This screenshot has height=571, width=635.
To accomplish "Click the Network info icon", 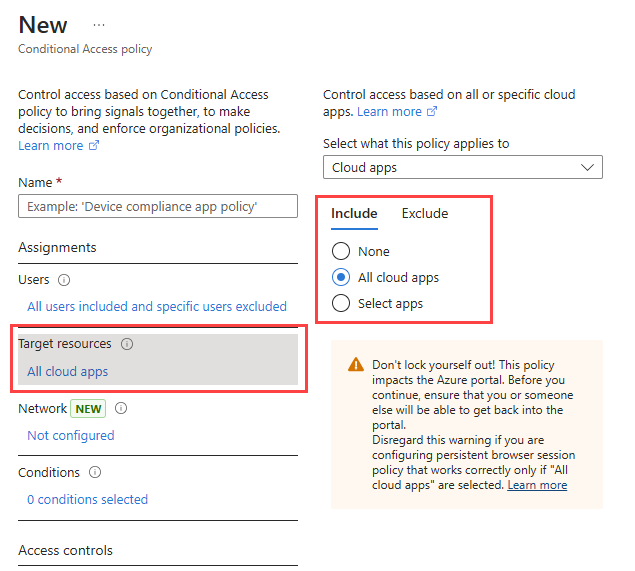I will point(121,408).
